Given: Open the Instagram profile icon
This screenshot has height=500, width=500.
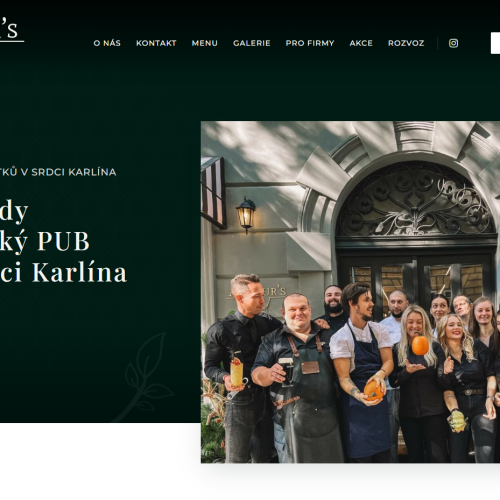Looking at the screenshot, I should click(x=453, y=43).
